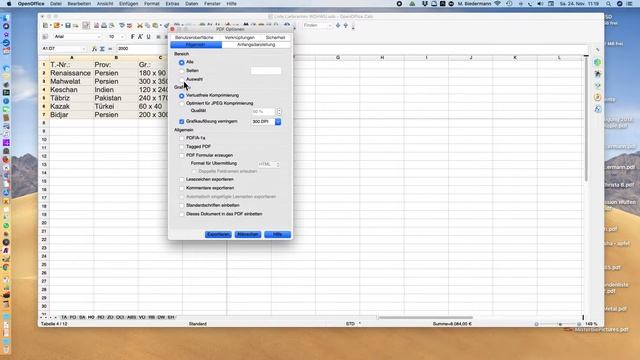Open the macOS Spotlight search icon
The height and width of the screenshot is (360, 640).
pyautogui.click(x=609, y=4)
